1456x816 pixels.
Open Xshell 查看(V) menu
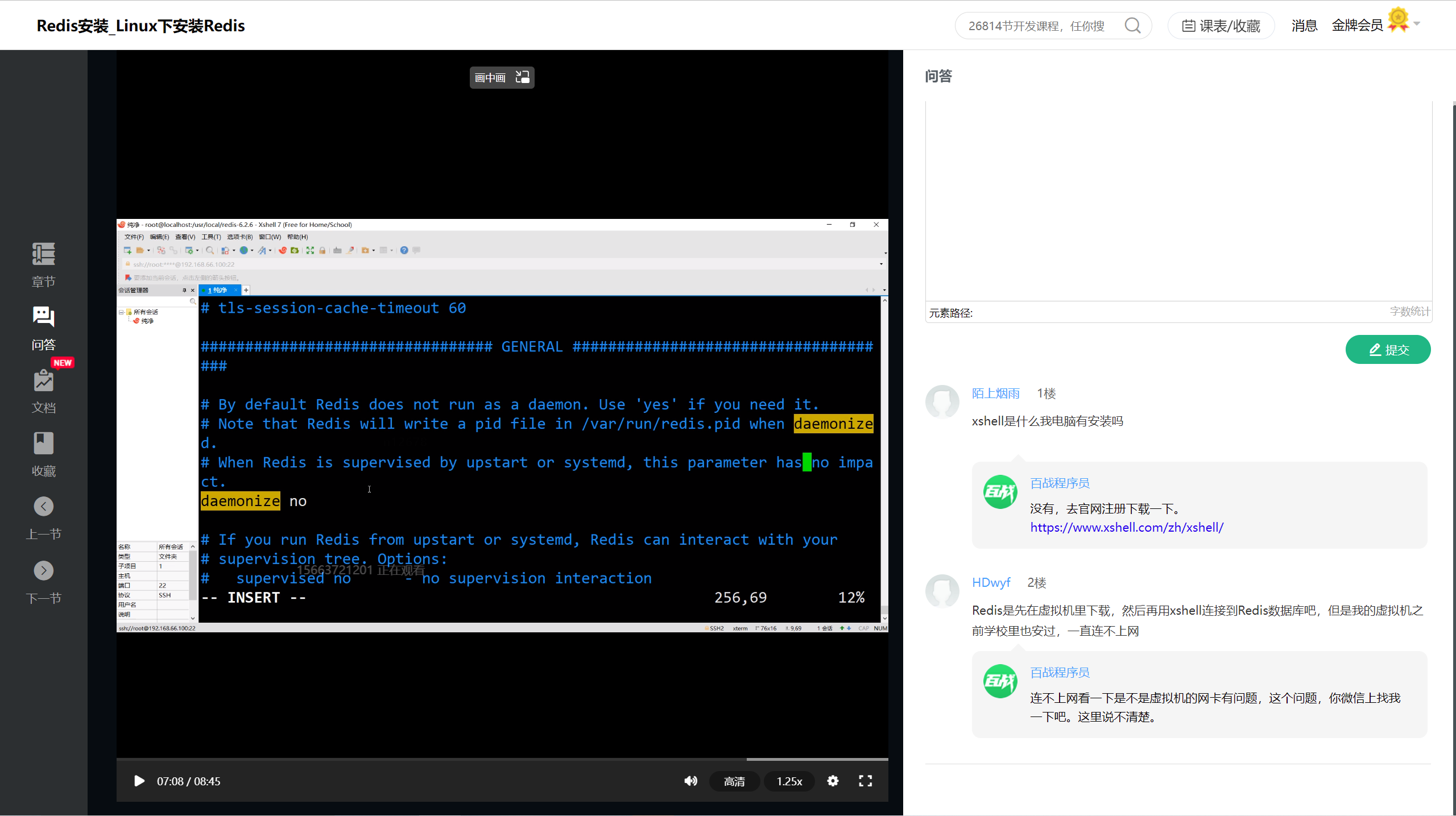click(185, 237)
